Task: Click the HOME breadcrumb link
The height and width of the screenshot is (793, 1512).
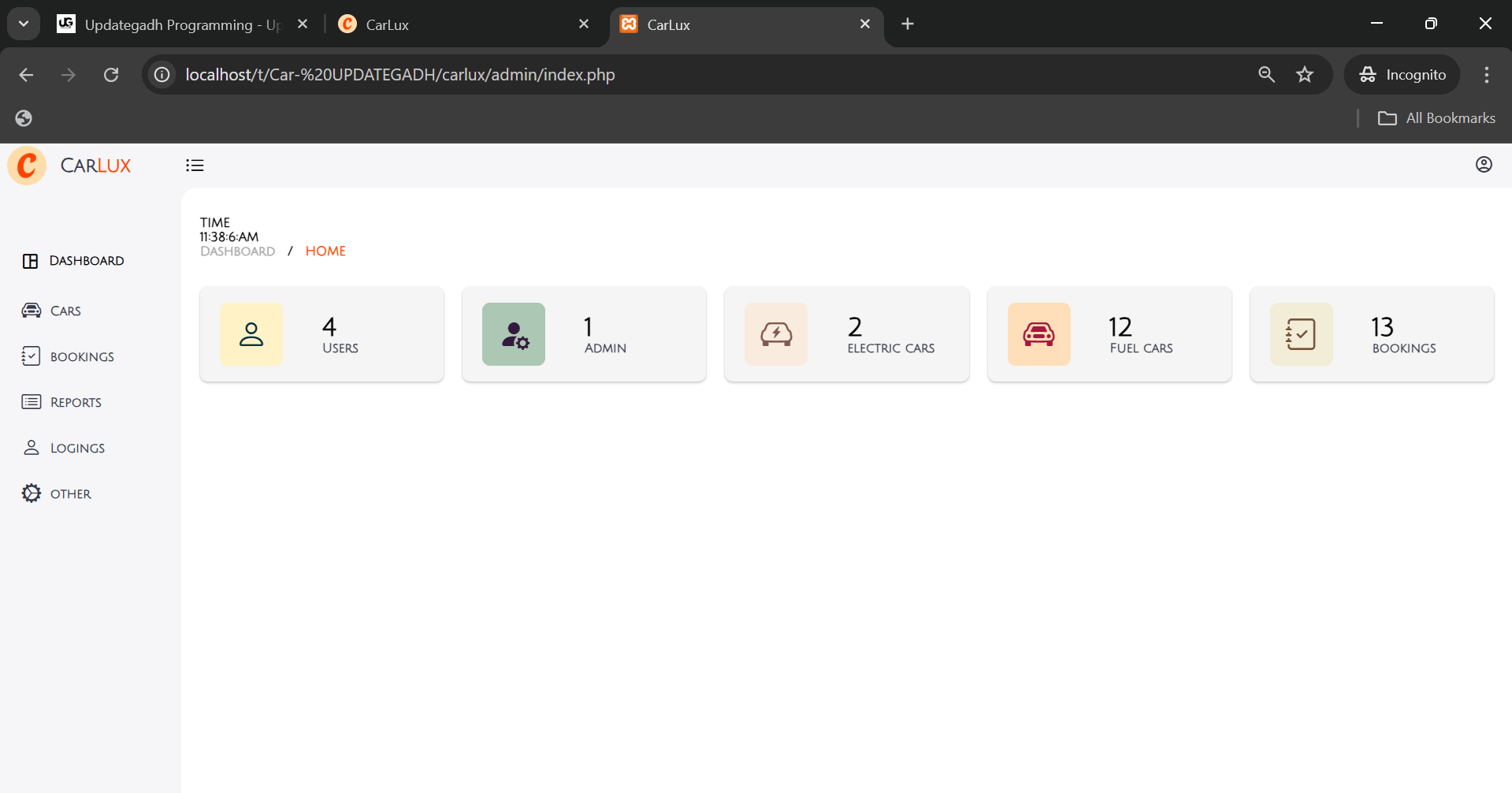Action: (x=325, y=251)
